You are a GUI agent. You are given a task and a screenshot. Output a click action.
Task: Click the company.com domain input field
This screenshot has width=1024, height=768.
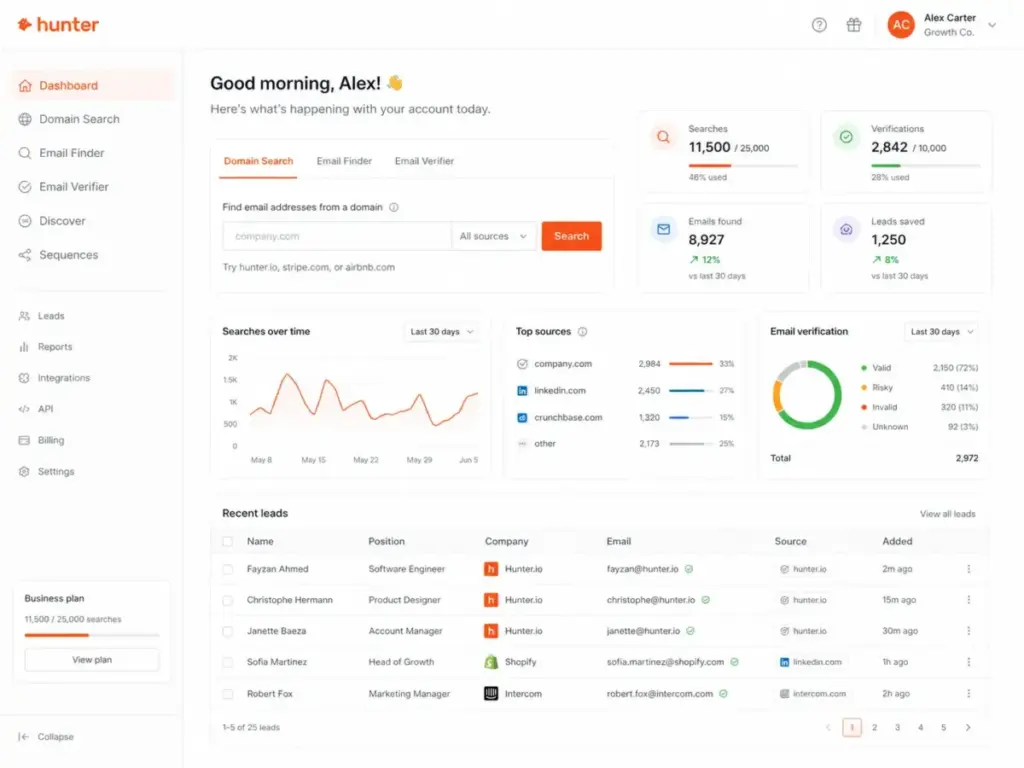337,236
